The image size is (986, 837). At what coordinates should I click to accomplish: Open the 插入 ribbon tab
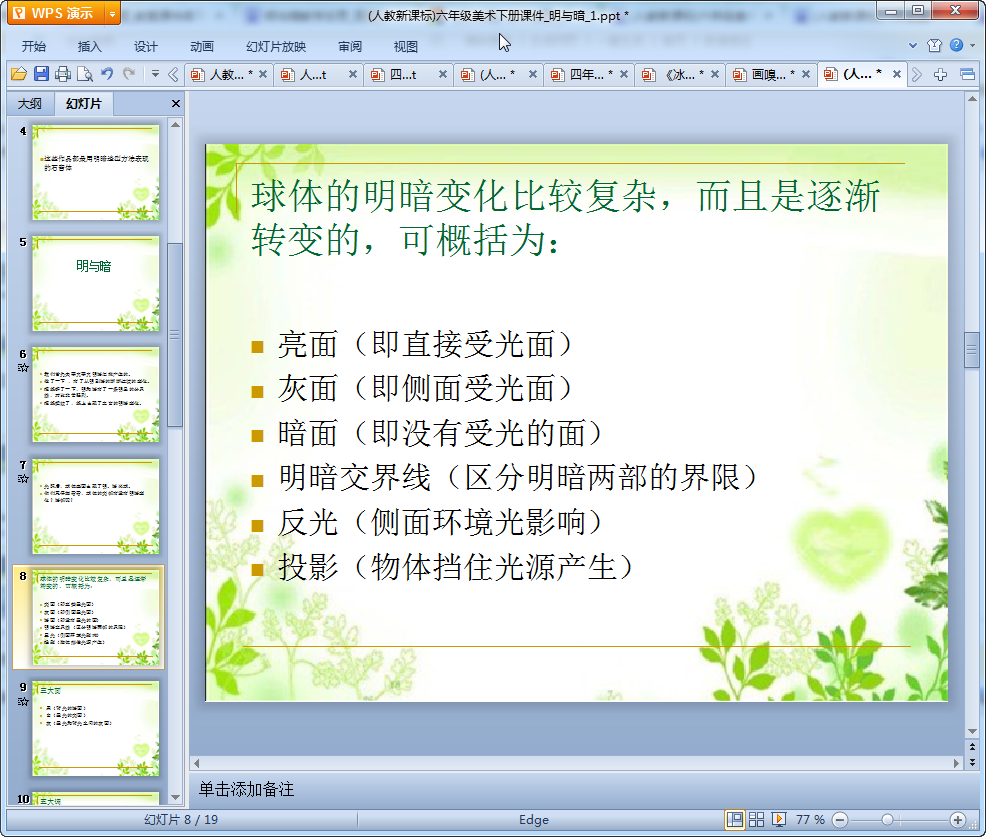click(x=89, y=46)
